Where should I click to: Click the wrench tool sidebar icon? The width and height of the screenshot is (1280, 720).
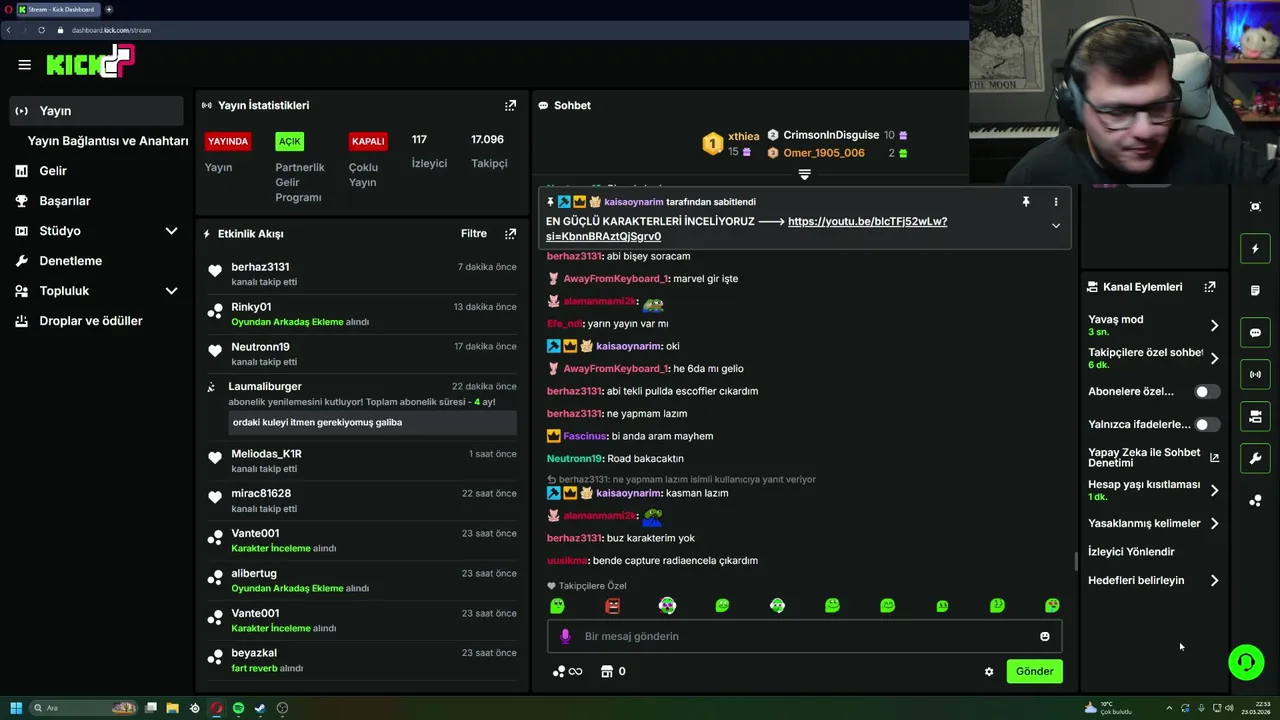tap(1255, 459)
